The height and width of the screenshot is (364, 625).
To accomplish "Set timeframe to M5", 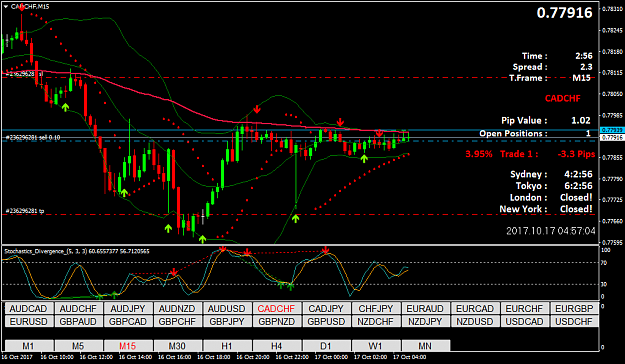I will click(78, 346).
